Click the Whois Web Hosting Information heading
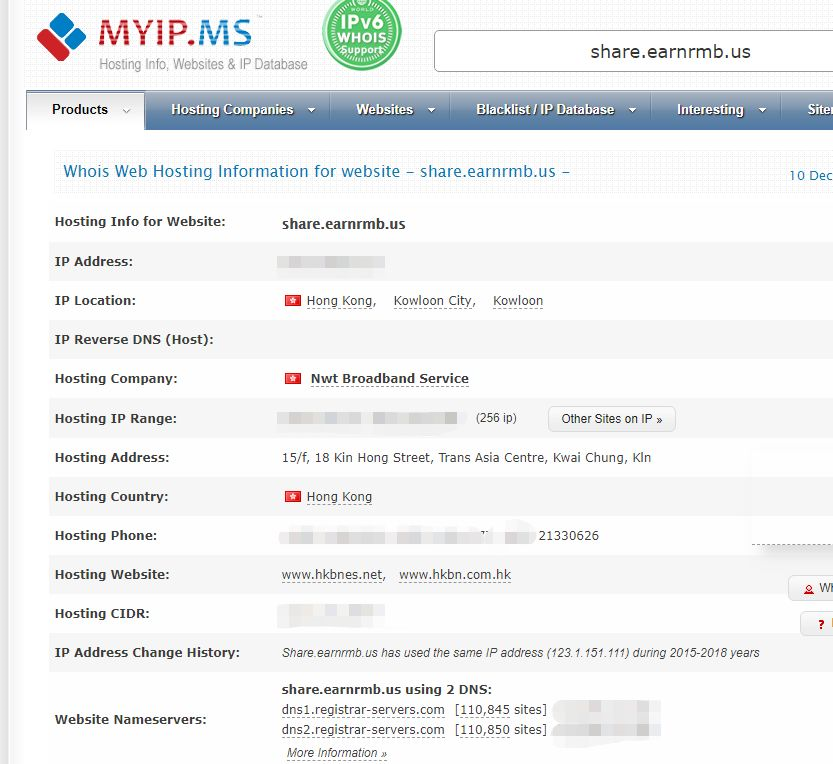833x764 pixels. coord(317,172)
